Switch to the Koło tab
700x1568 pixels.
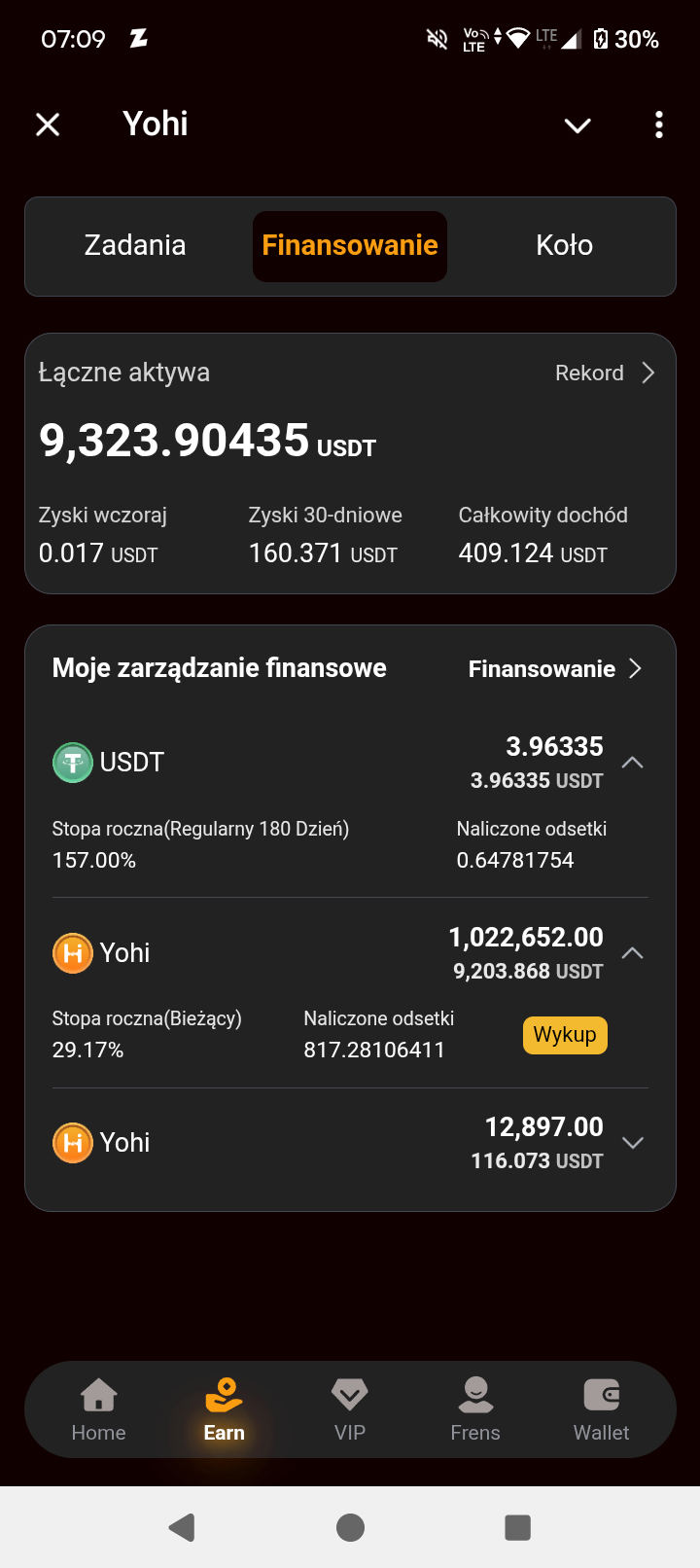[x=564, y=245]
